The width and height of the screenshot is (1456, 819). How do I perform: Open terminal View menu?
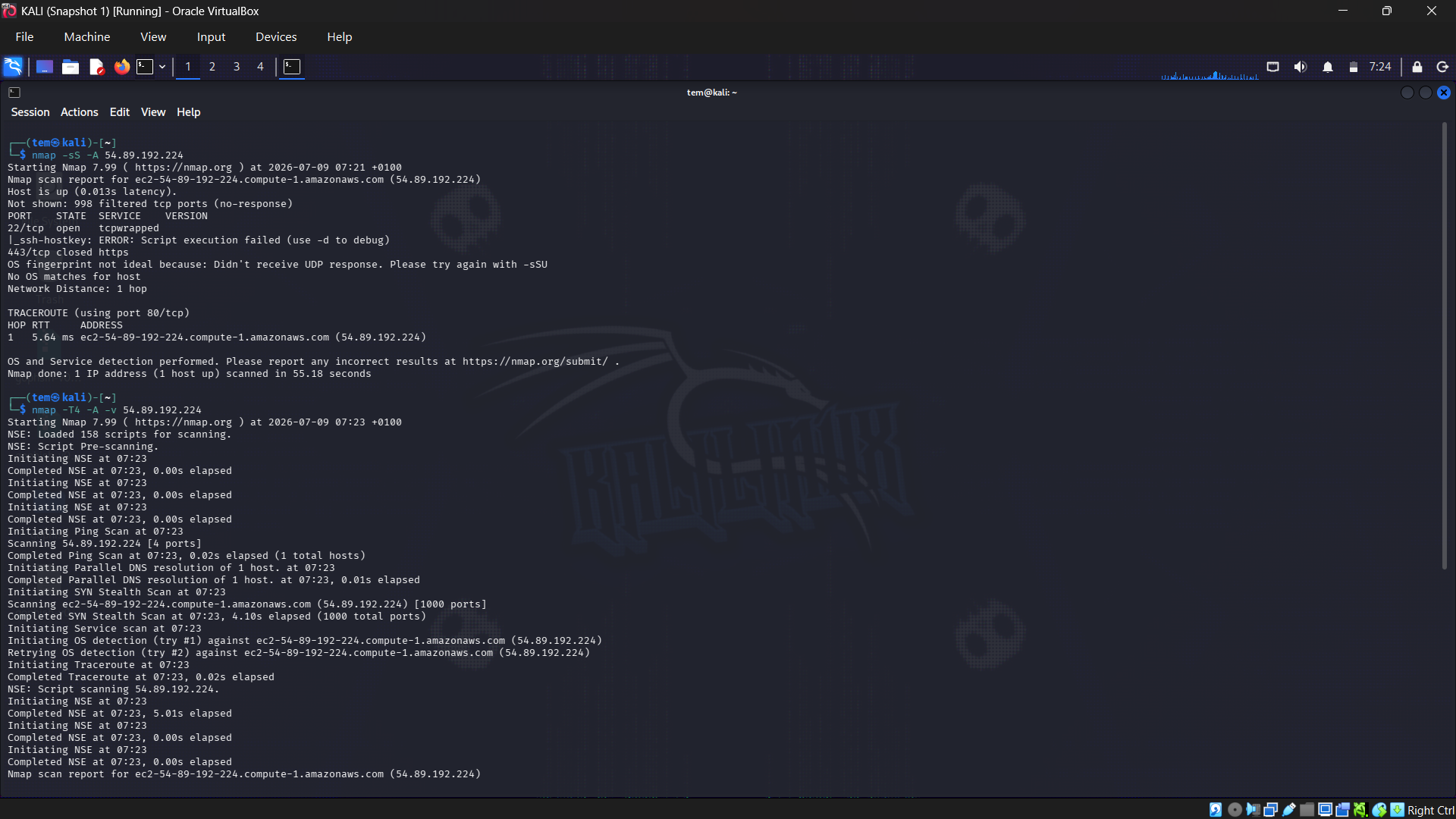(x=153, y=112)
